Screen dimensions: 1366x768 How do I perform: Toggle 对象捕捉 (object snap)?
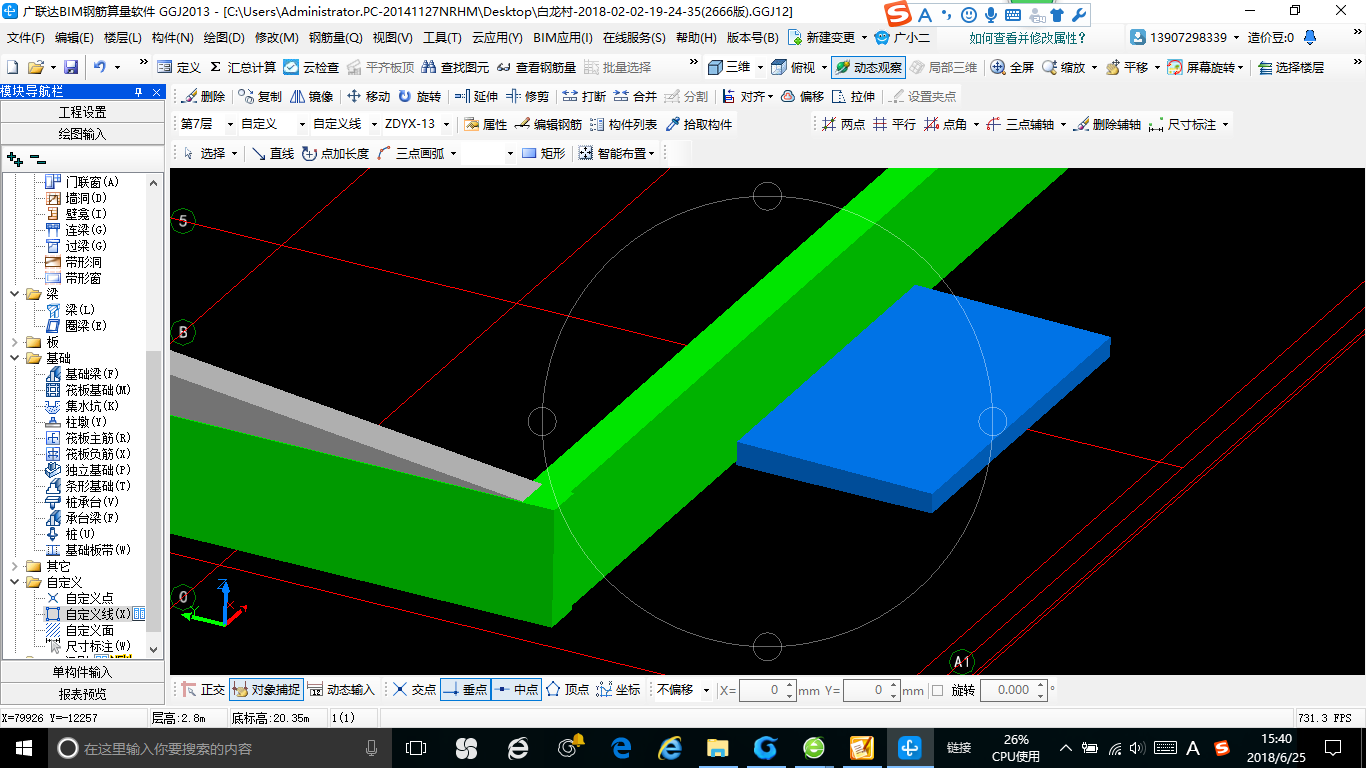[x=266, y=690]
